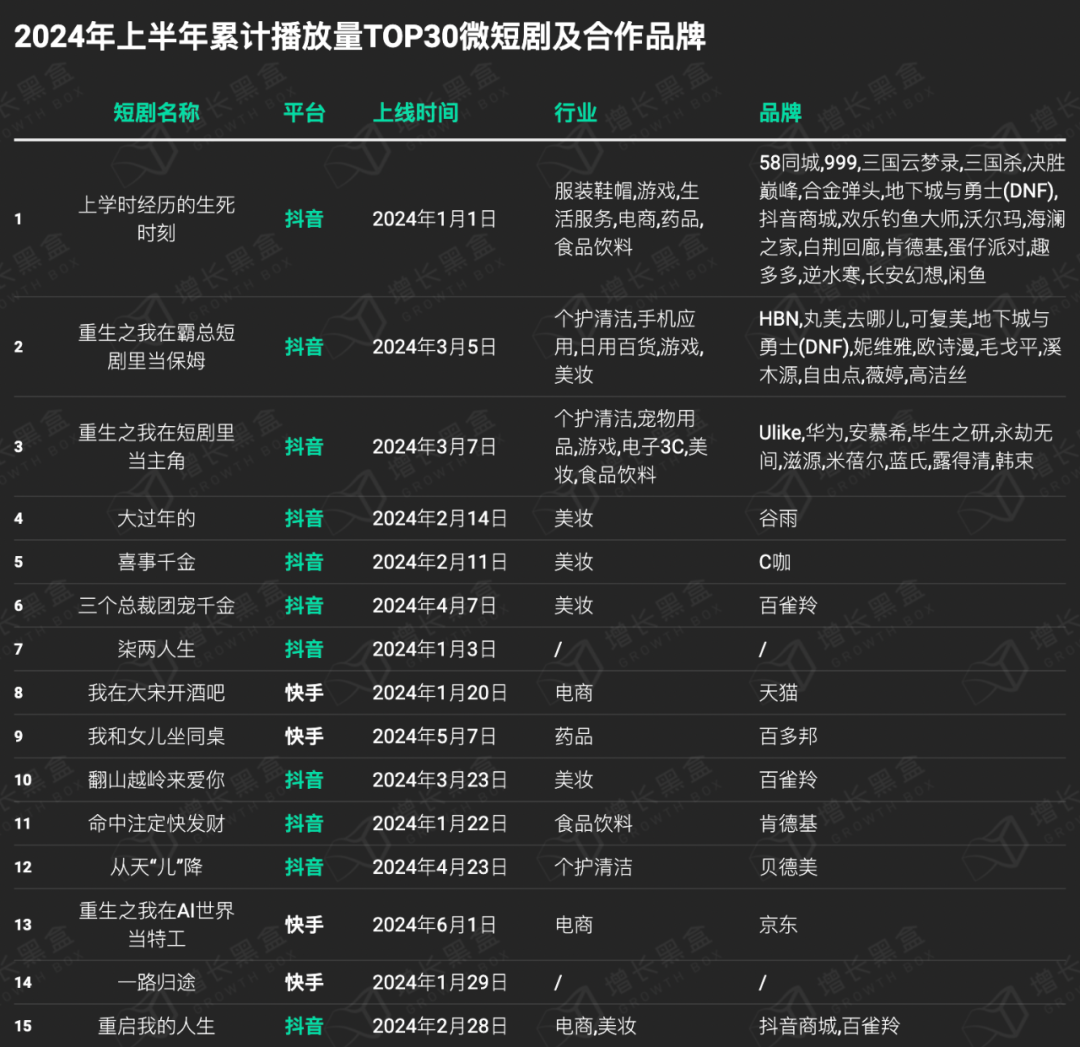Click the 平台 column header

click(x=304, y=112)
